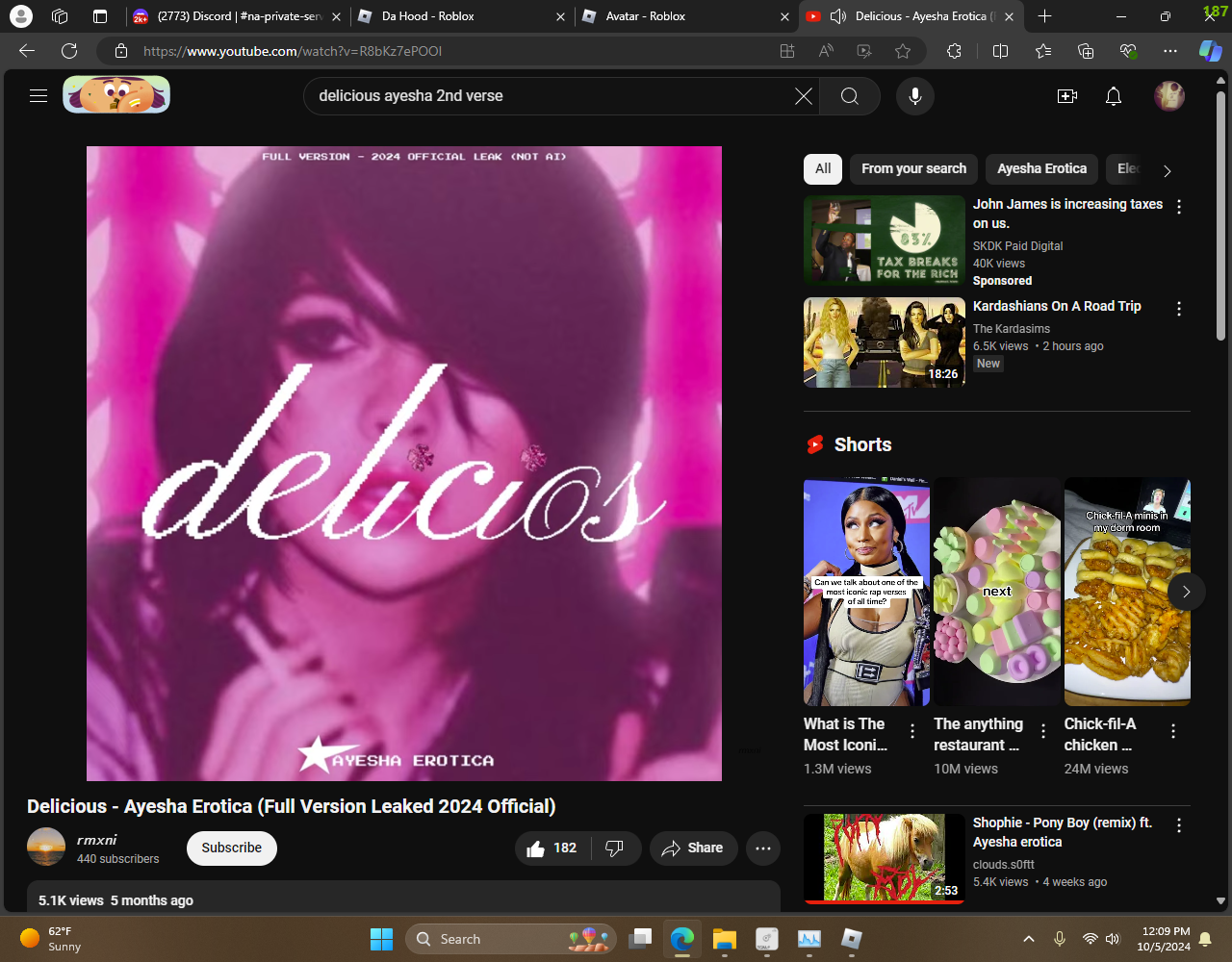Open Chick-fil-A minis short thumbnail
The image size is (1232, 962).
coord(1127,592)
